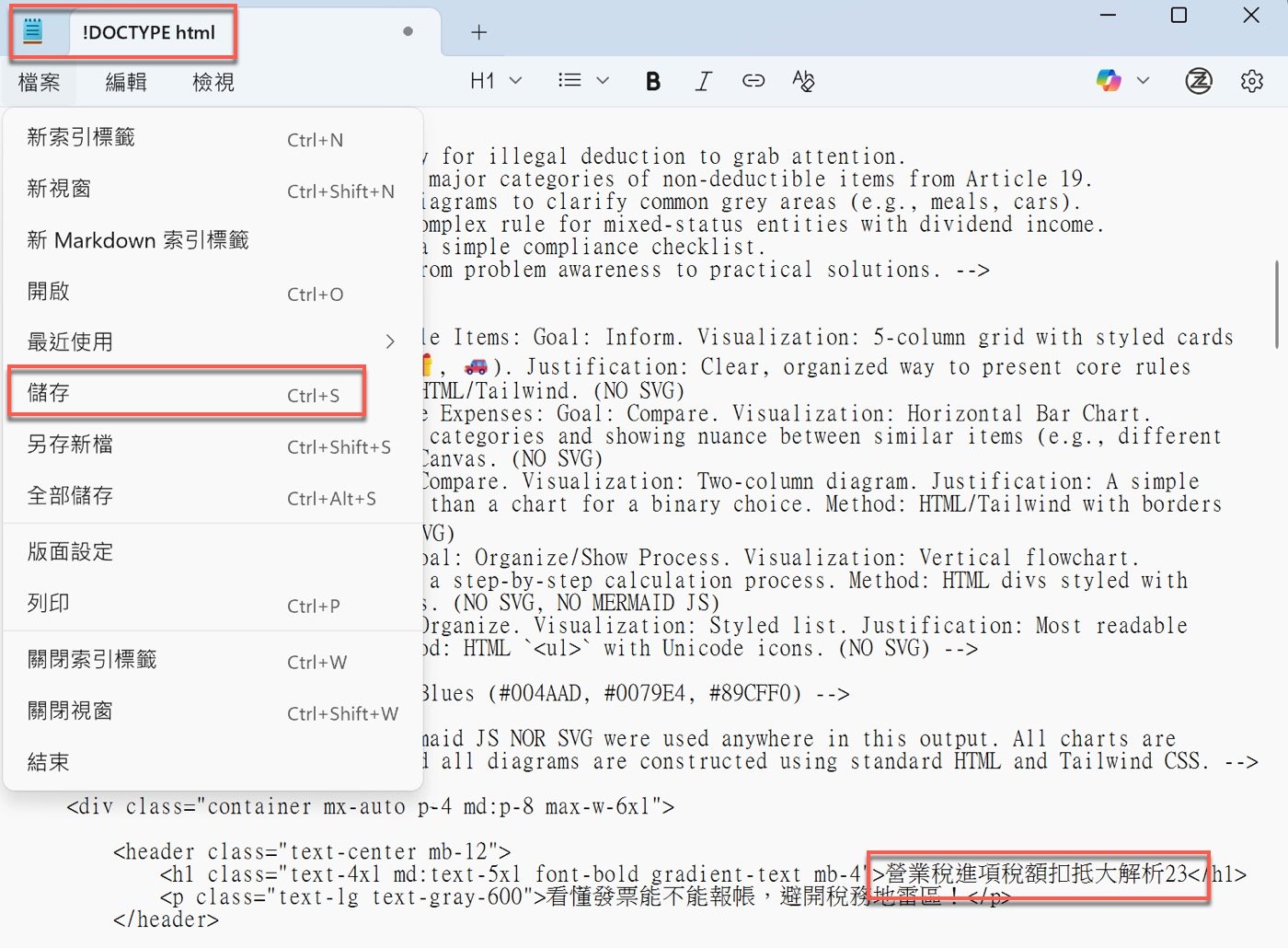Screen dimensions: 1288x948
Task: Click the unsaved changes dot on tab
Action: pyautogui.click(x=408, y=31)
